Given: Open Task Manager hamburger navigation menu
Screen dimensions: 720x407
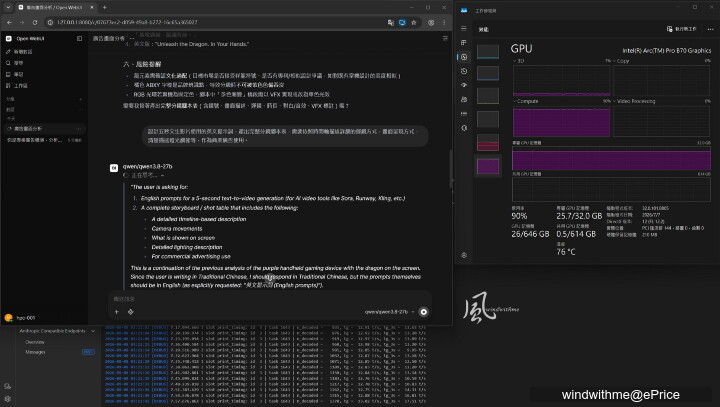Looking at the screenshot, I should tap(464, 28).
